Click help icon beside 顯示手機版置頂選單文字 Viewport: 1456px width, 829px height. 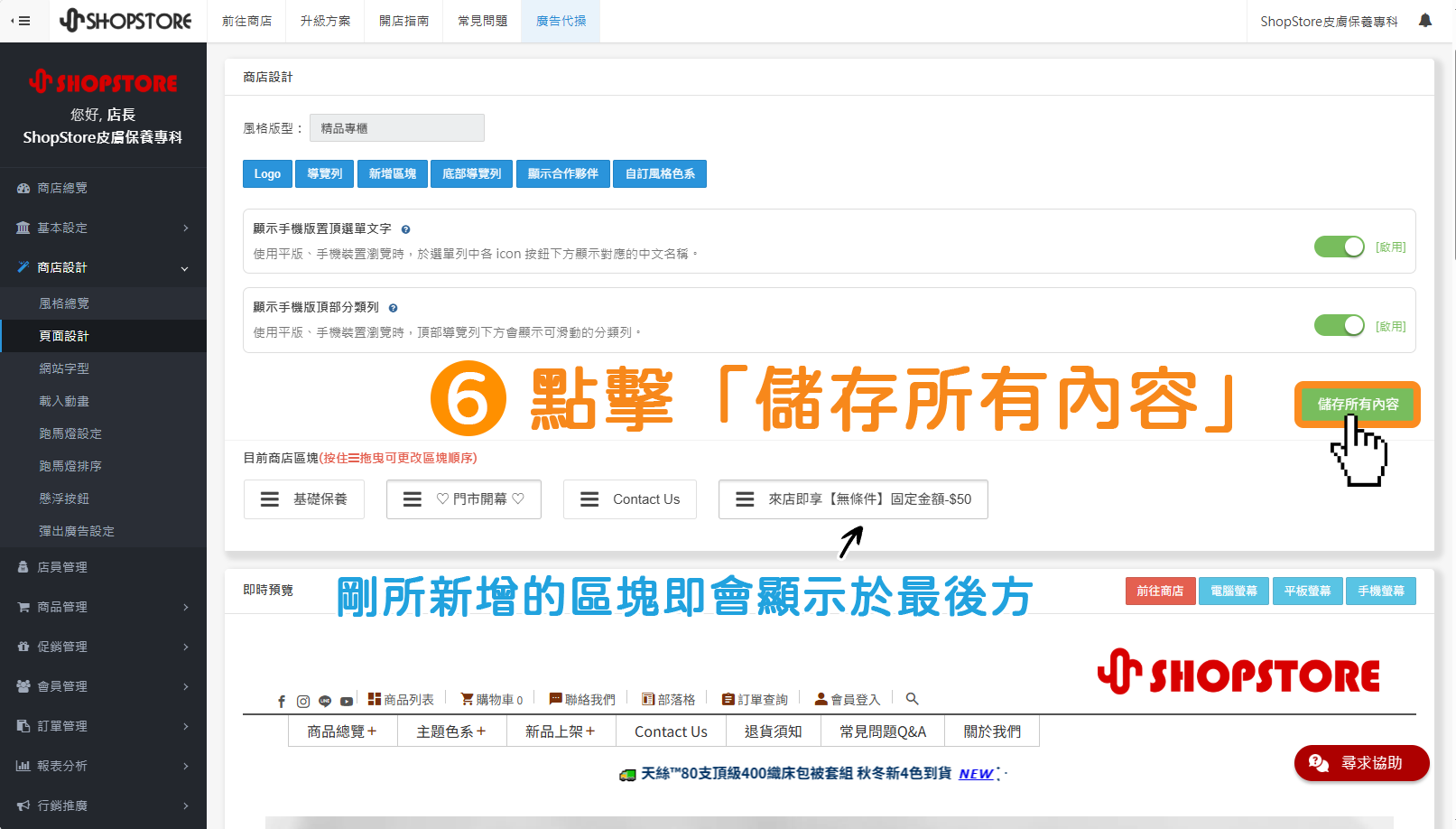405,229
